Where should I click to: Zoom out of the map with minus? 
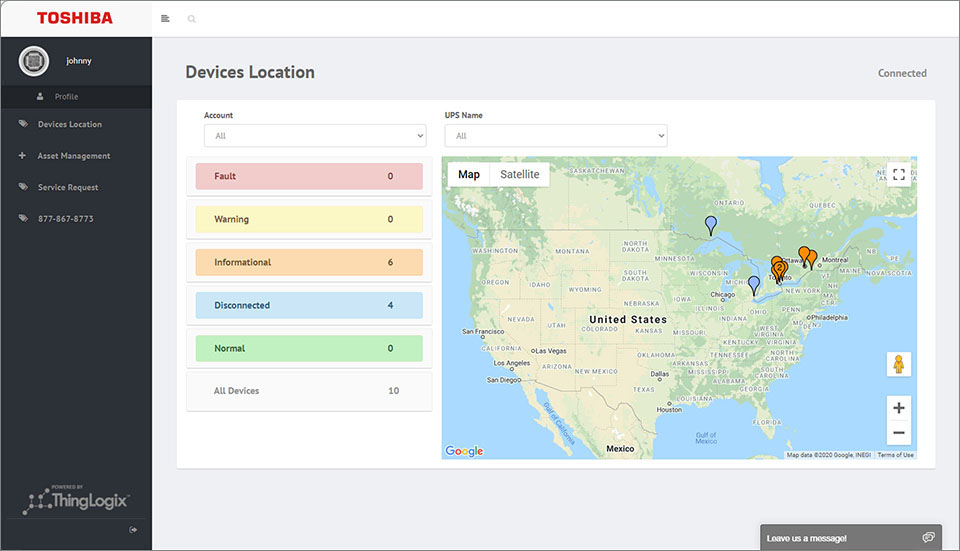[899, 433]
